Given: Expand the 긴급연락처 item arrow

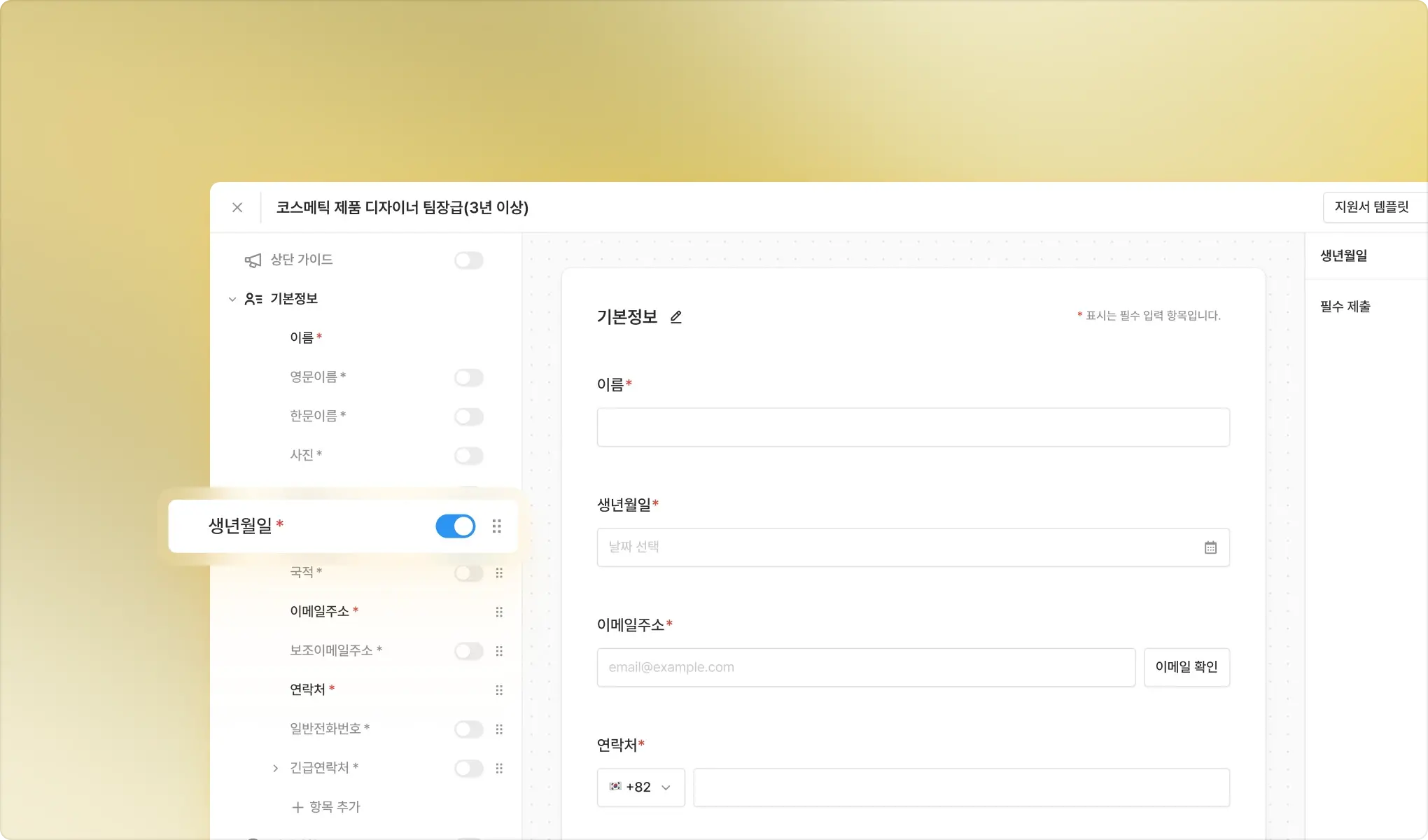Looking at the screenshot, I should coord(275,769).
